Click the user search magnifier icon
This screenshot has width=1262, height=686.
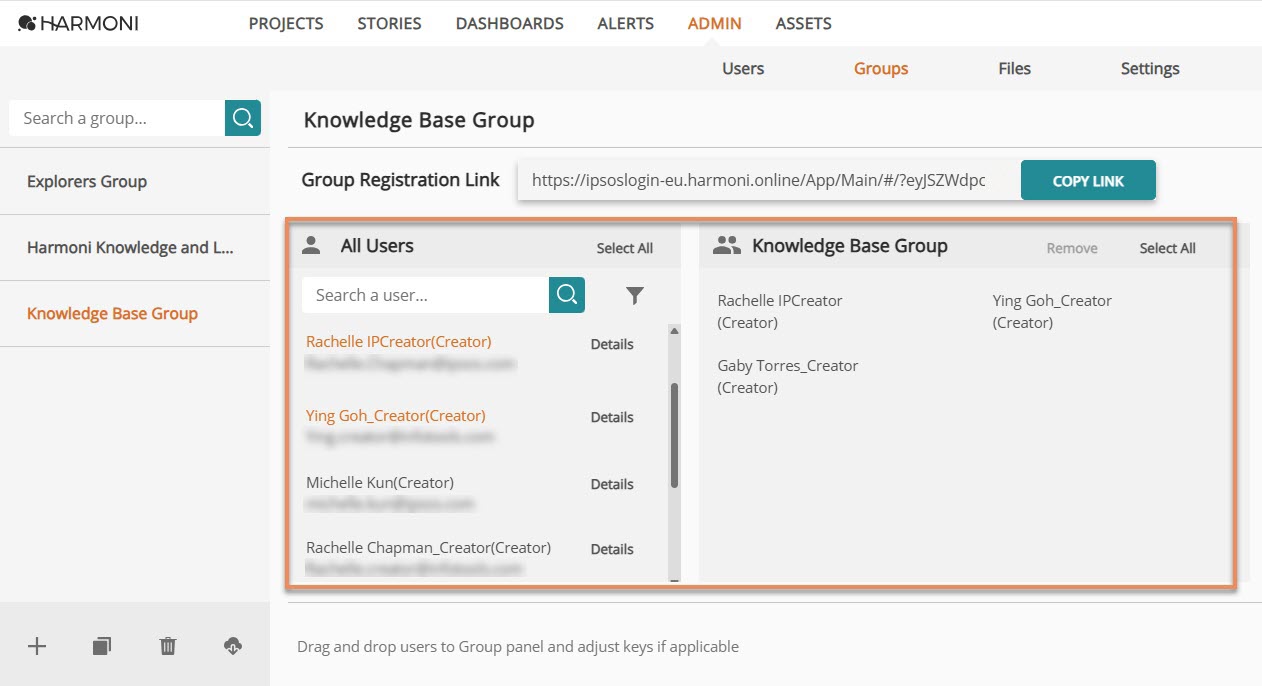pyautogui.click(x=567, y=295)
